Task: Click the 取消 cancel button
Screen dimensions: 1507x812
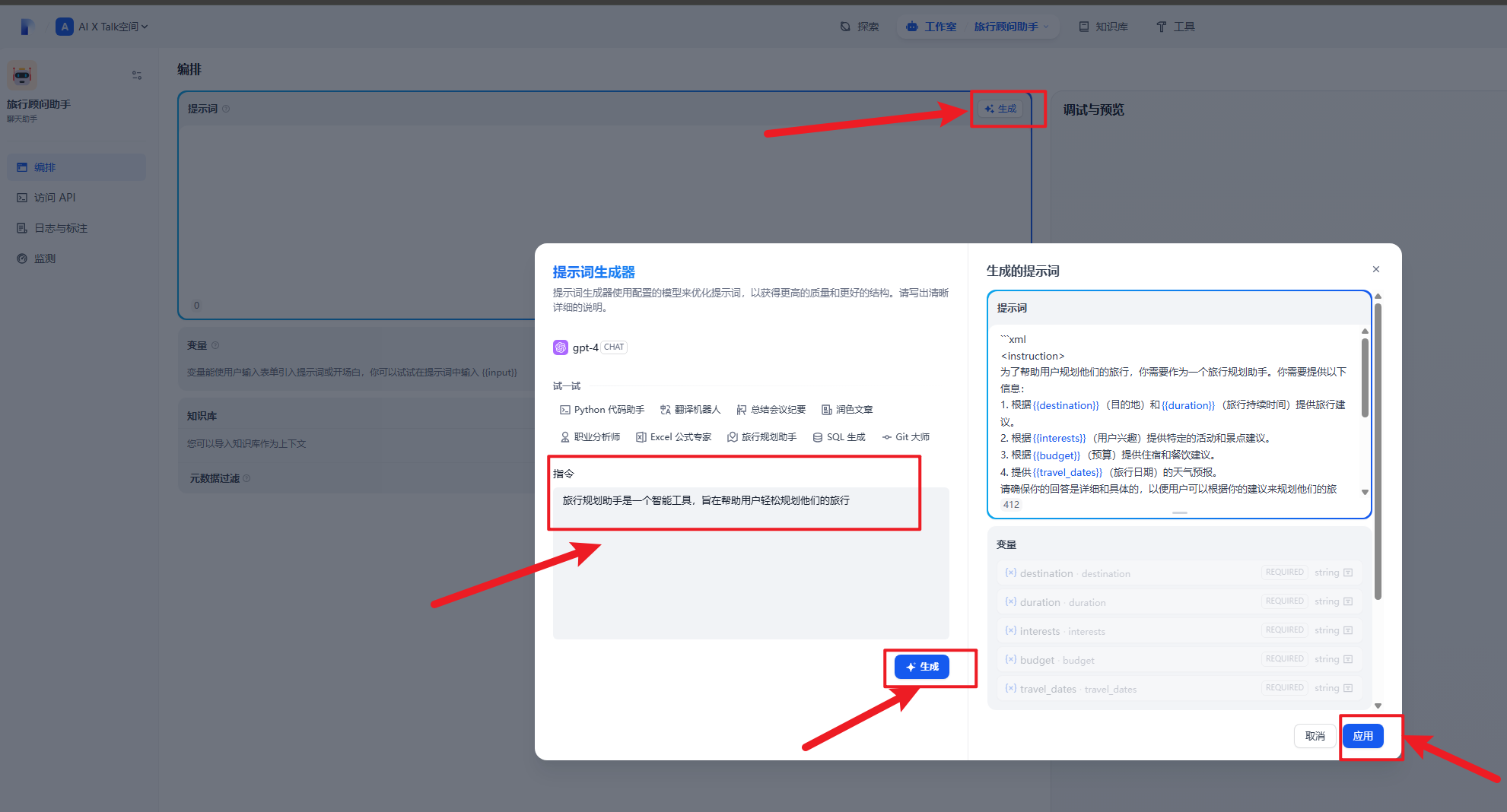Action: [x=1315, y=736]
